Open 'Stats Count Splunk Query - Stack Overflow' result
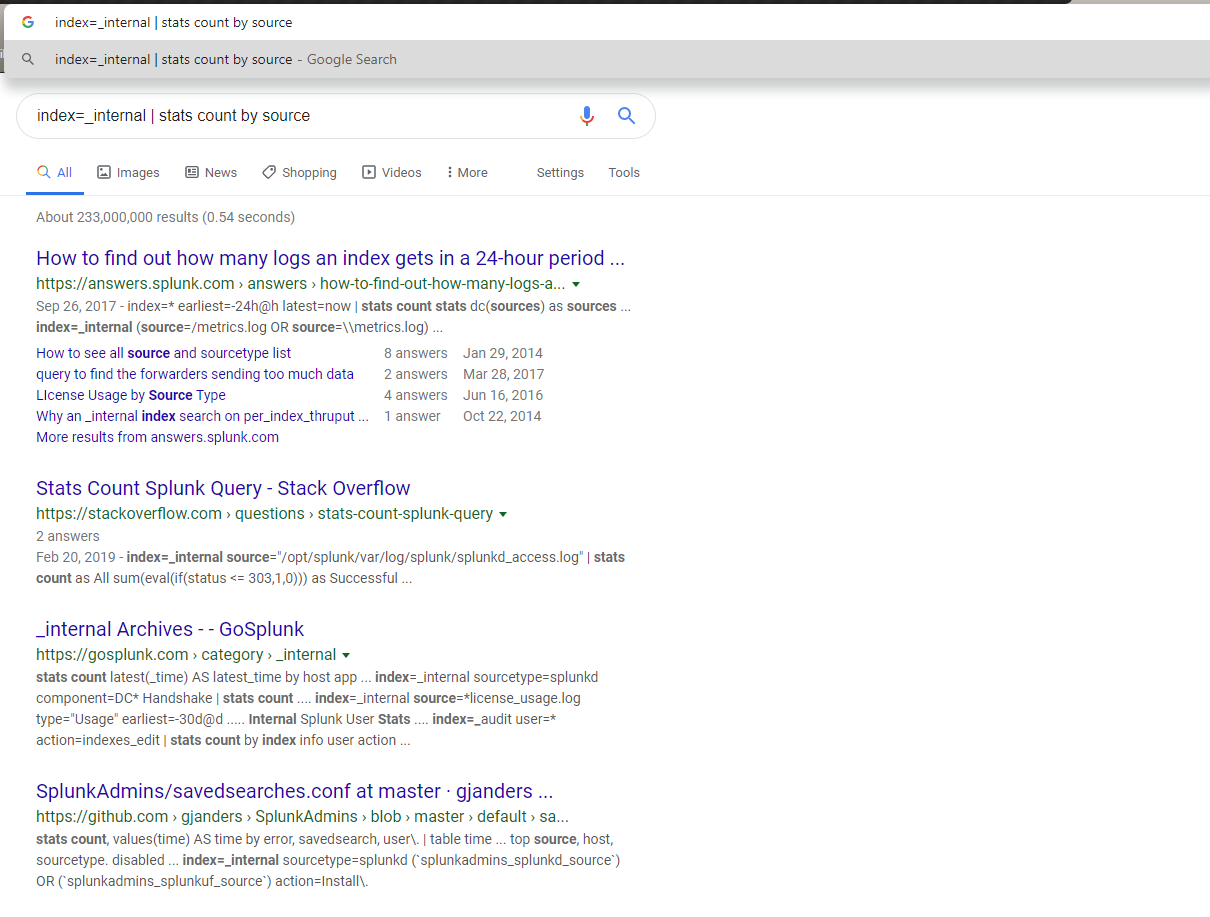Image resolution: width=1210 pixels, height=917 pixels. [223, 488]
